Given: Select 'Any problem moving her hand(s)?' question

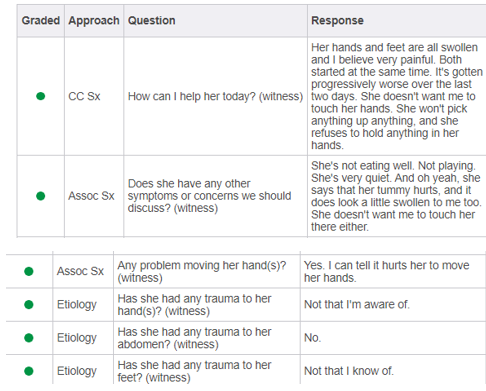Looking at the screenshot, I should point(202,271).
